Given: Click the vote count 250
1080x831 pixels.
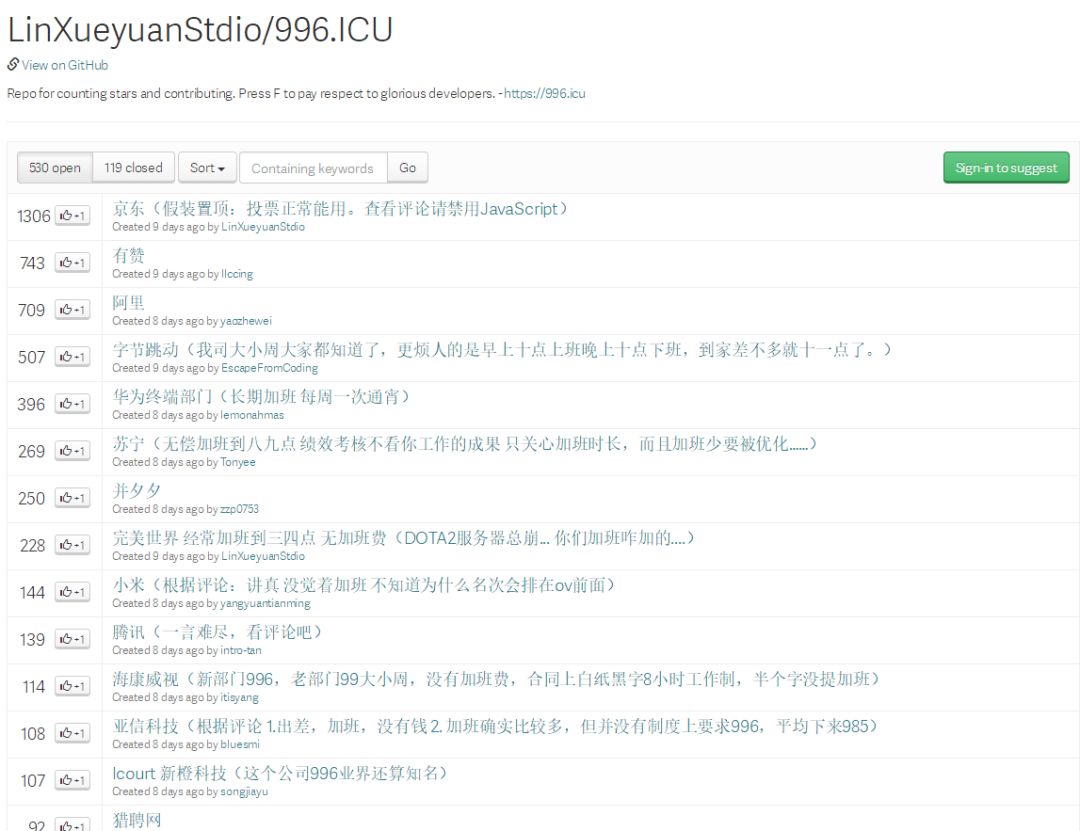Looking at the screenshot, I should [x=32, y=498].
